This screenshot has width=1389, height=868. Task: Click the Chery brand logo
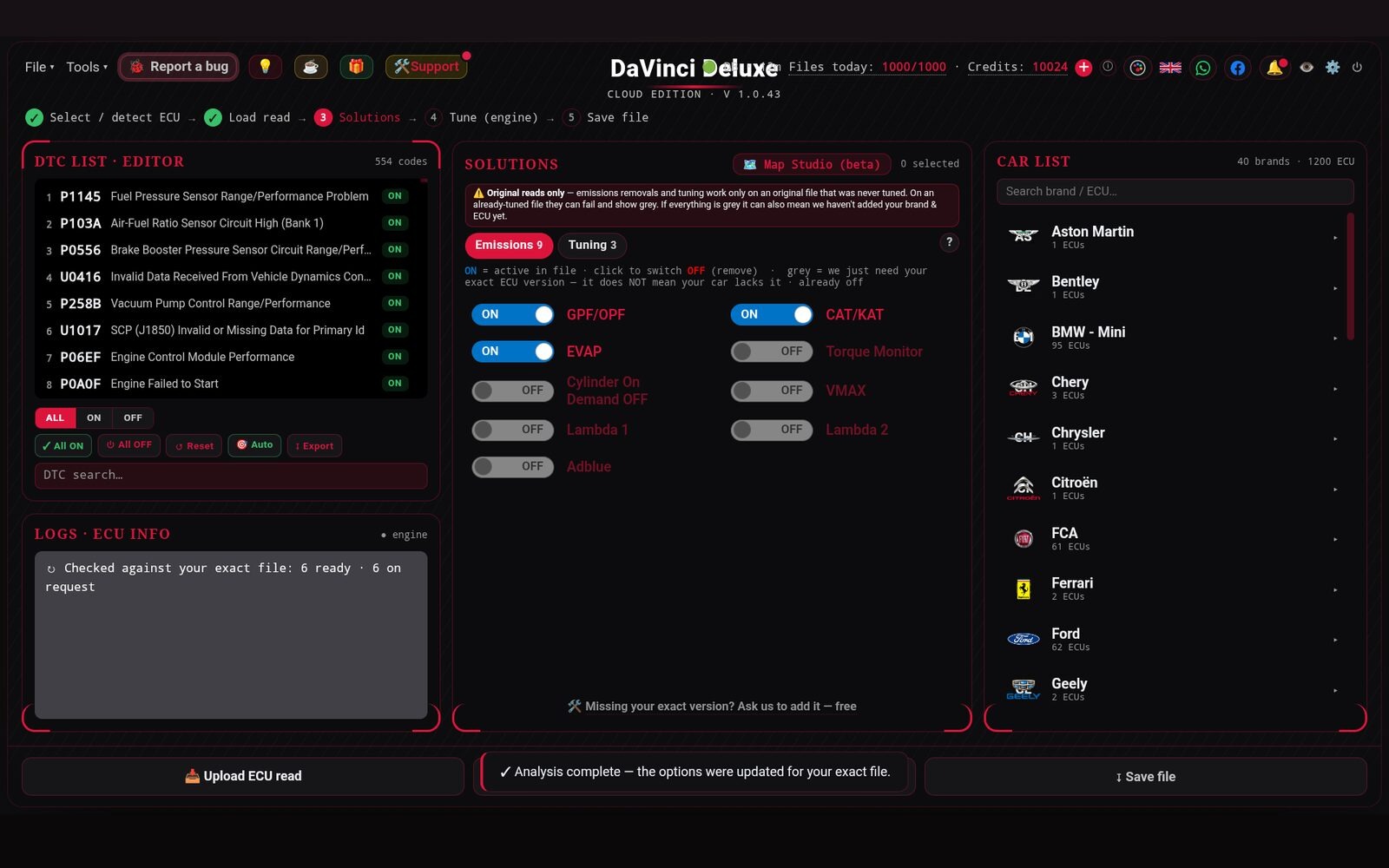click(x=1024, y=387)
